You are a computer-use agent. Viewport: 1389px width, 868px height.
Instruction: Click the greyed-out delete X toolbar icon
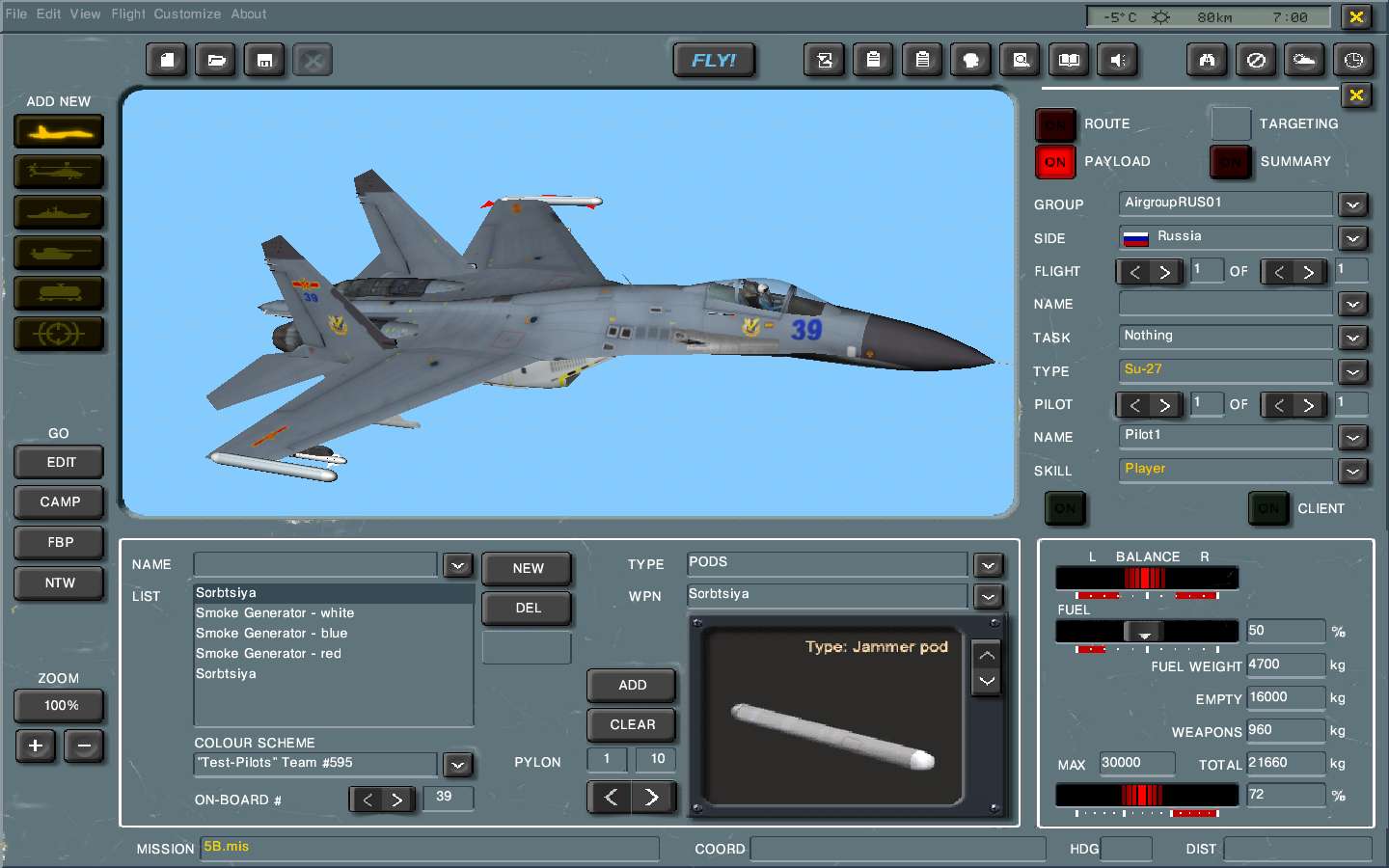pos(313,60)
